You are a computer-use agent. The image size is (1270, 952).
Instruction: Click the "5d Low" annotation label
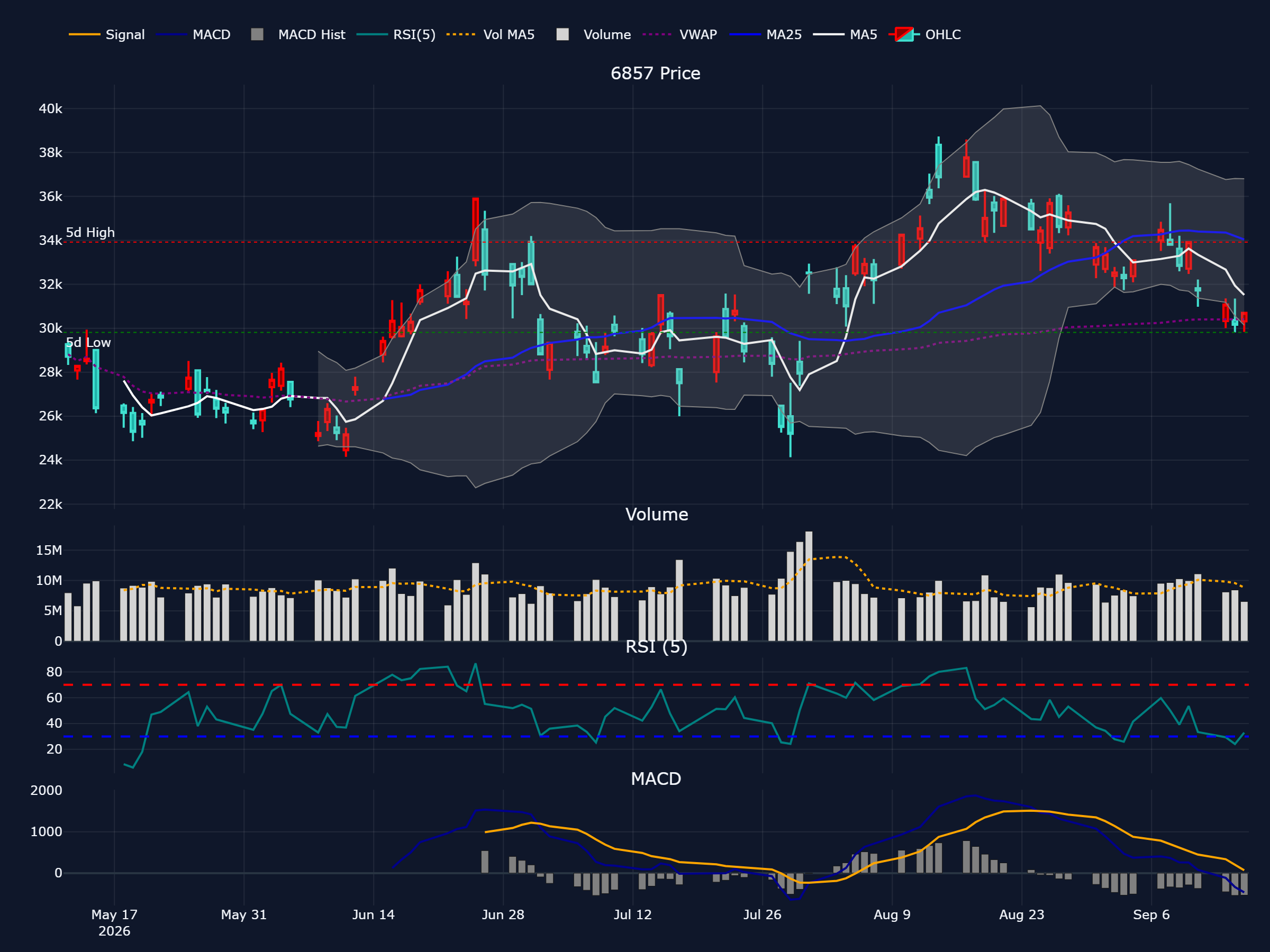(x=88, y=343)
